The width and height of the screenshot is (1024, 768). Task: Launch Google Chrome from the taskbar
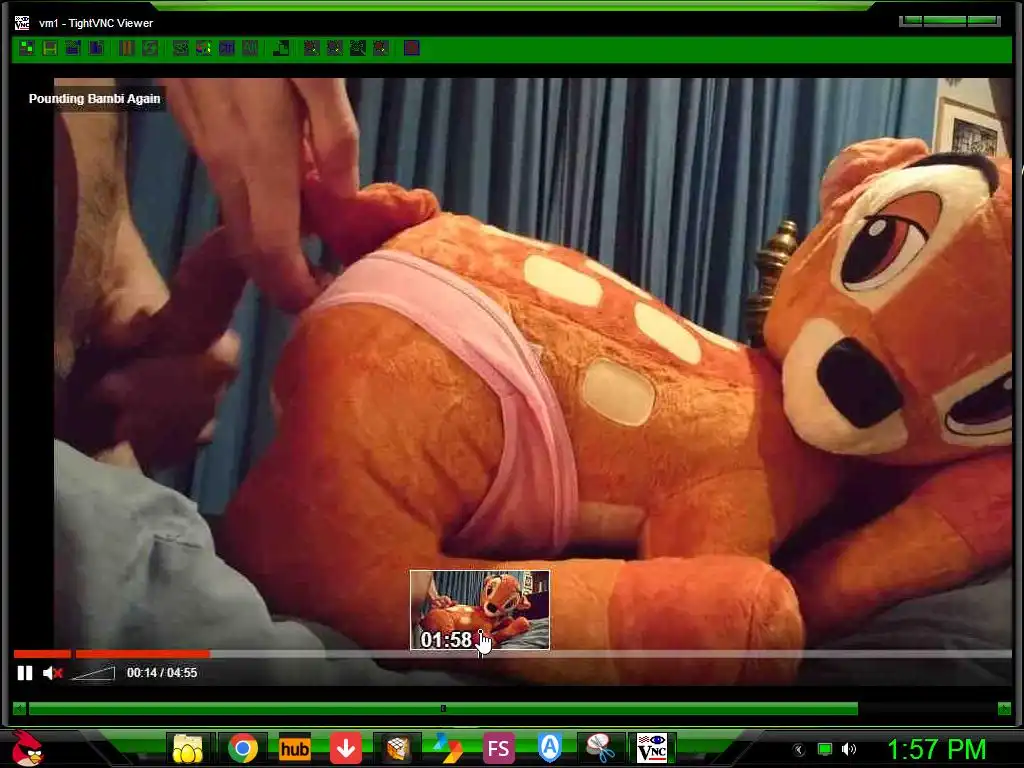[243, 748]
